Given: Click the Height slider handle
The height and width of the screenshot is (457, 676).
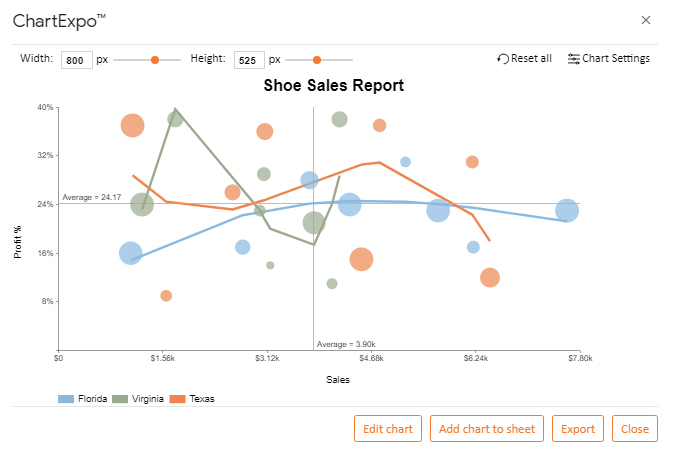Looking at the screenshot, I should pos(317,60).
